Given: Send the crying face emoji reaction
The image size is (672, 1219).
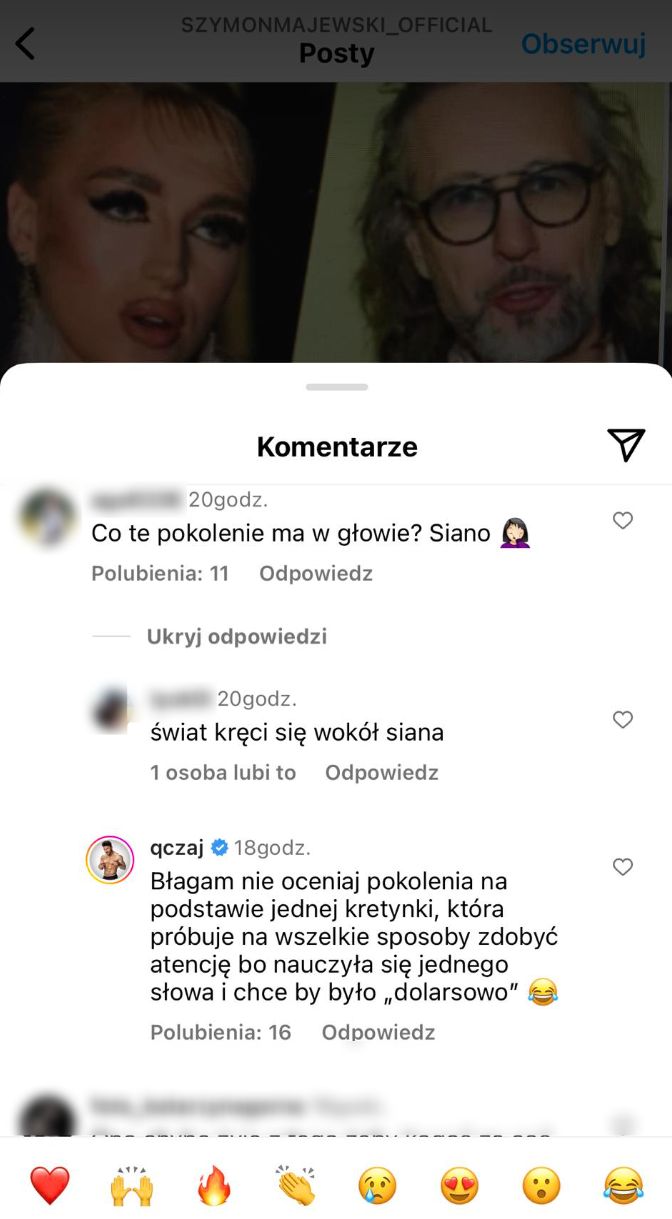Looking at the screenshot, I should point(378,1186).
